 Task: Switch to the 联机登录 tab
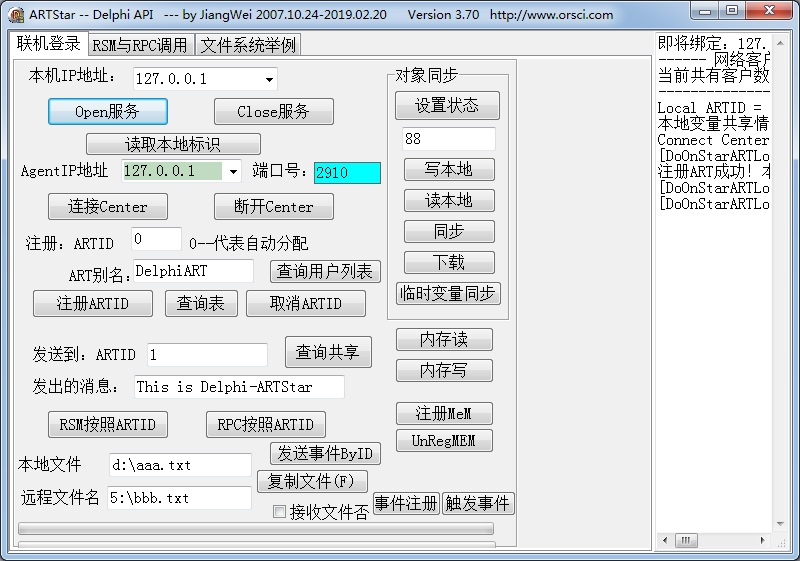point(48,43)
